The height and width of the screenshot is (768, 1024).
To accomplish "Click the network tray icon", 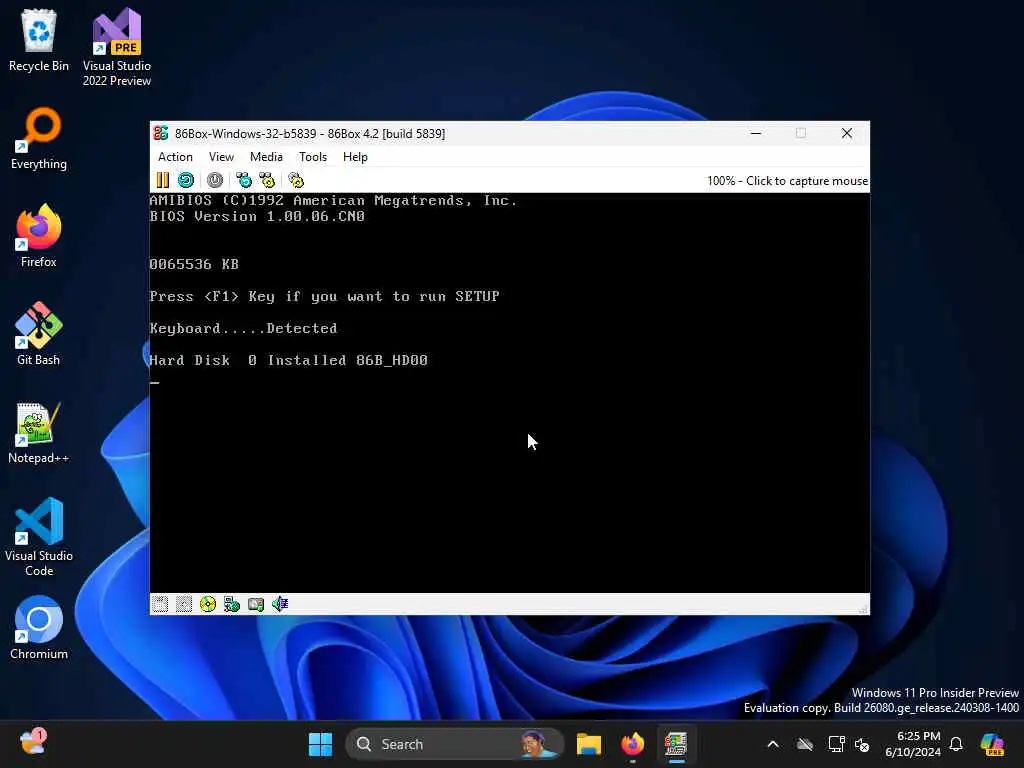I will 836,744.
